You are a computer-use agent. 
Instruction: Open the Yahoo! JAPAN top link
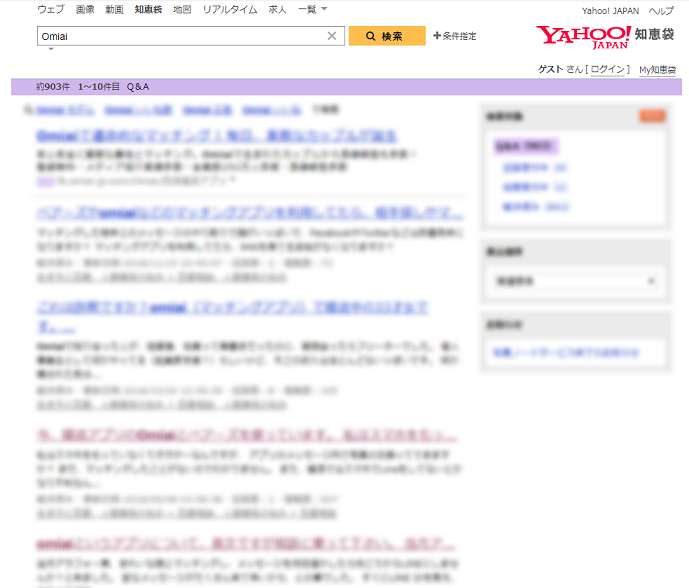pyautogui.click(x=610, y=11)
